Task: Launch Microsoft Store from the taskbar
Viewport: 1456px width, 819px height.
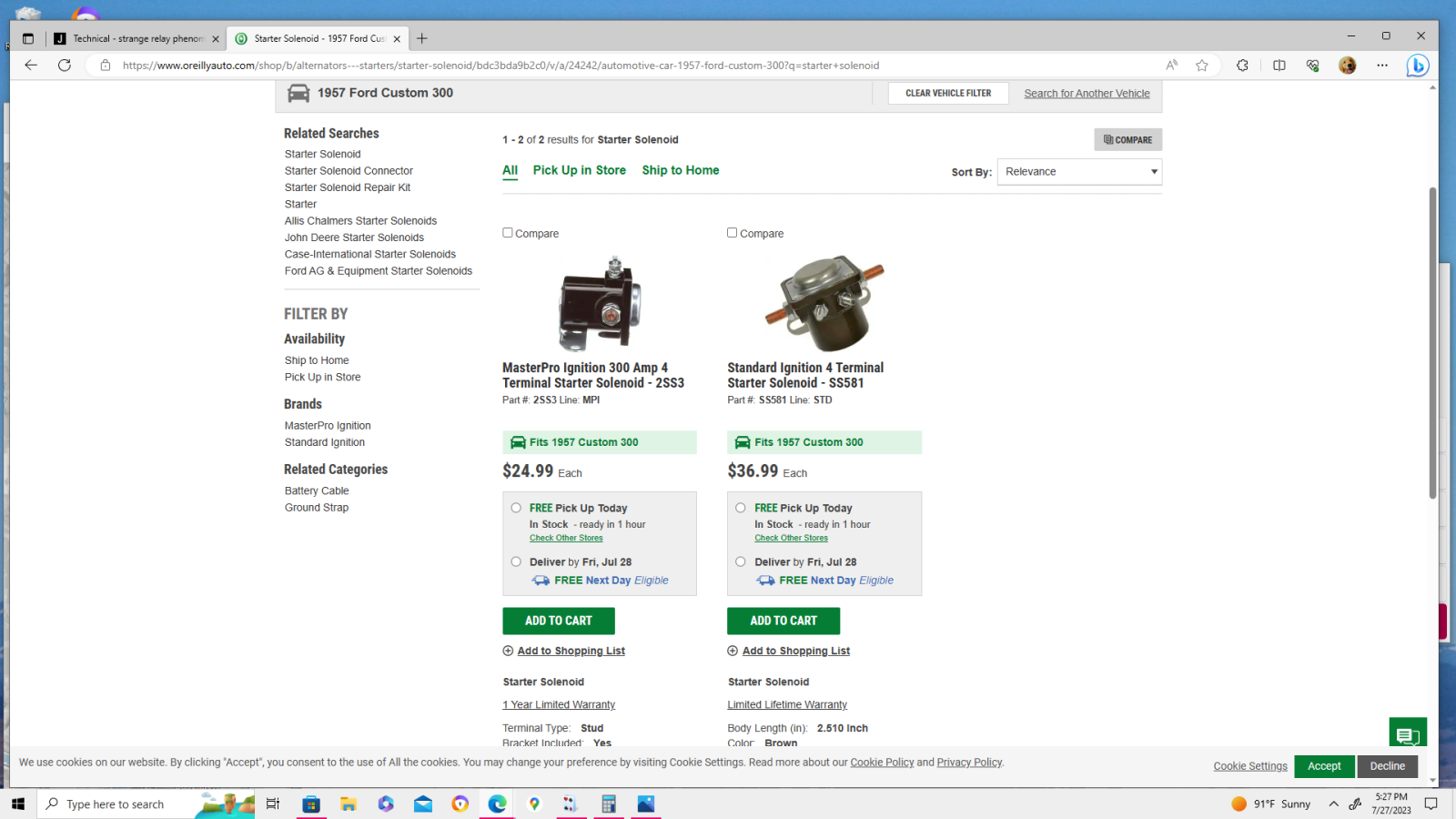Action: (311, 804)
